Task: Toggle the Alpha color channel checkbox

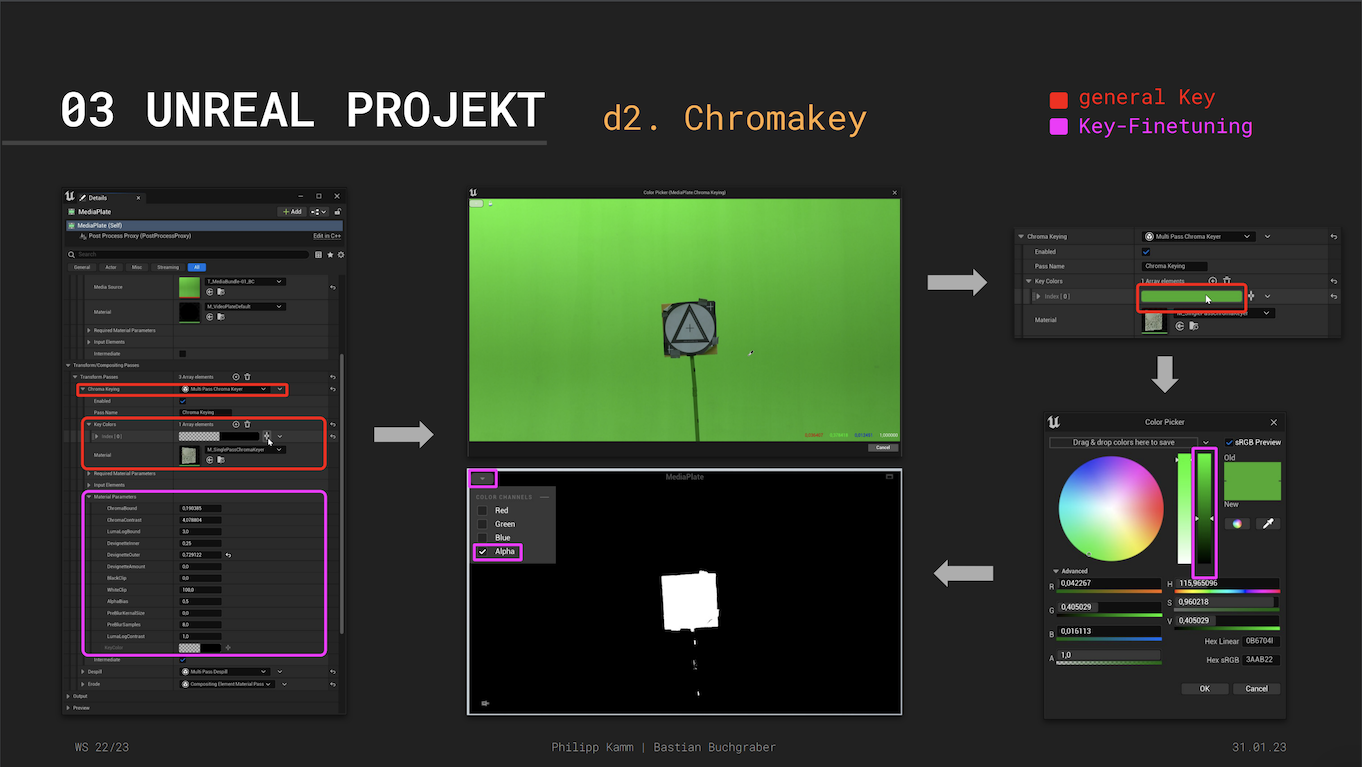Action: (483, 552)
